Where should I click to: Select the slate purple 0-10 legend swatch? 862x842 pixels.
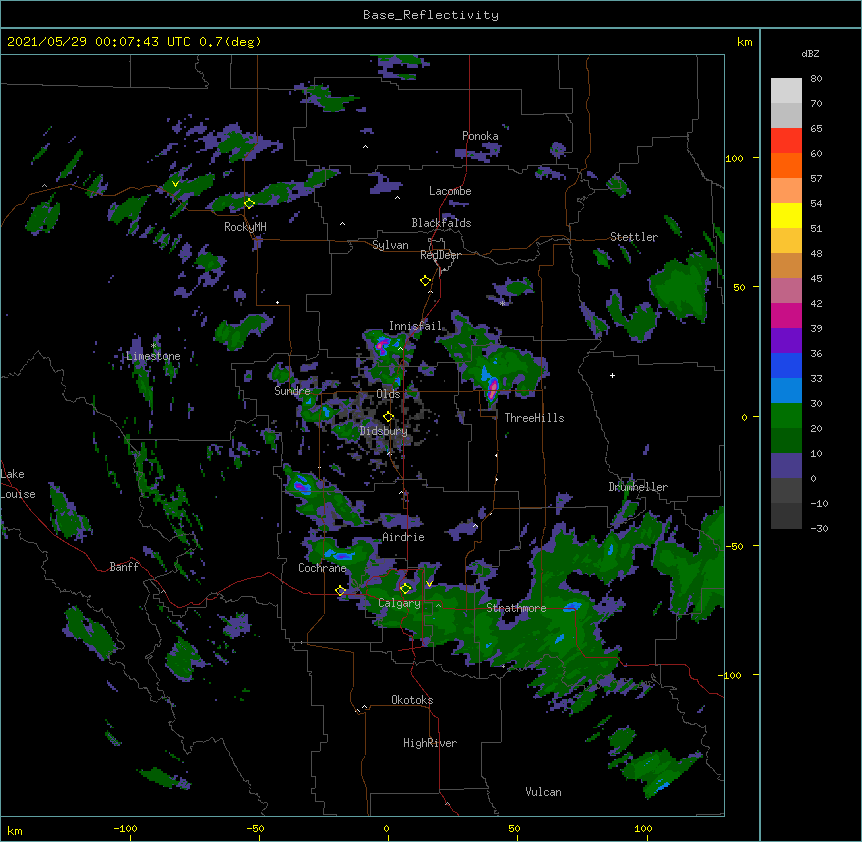pos(786,466)
